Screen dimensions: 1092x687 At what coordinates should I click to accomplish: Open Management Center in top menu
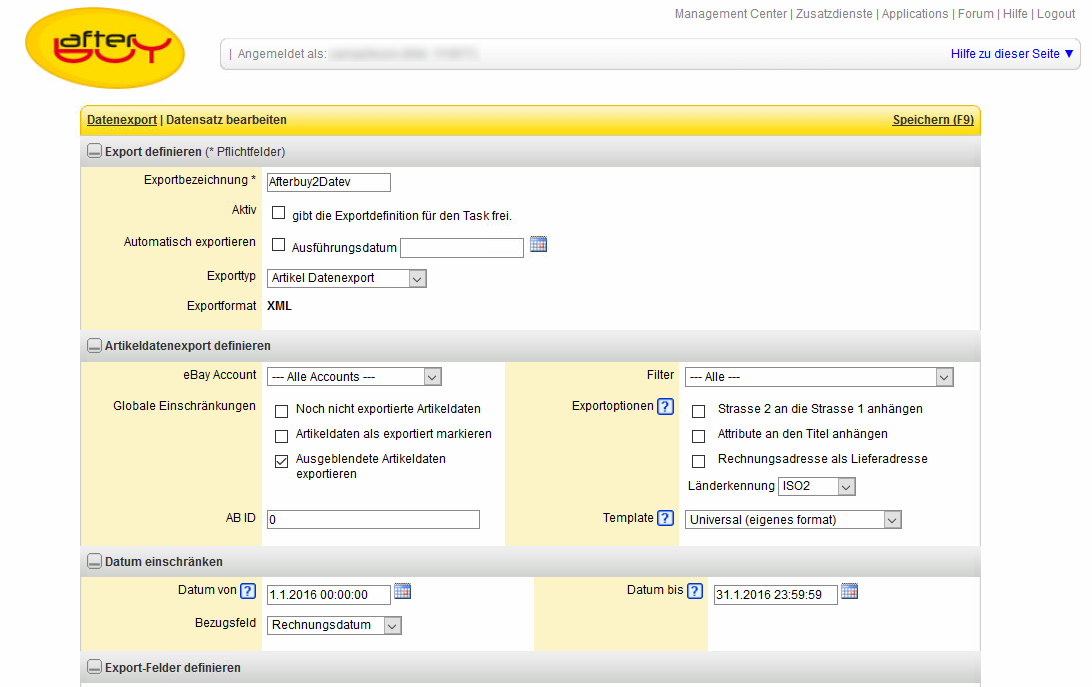click(x=730, y=14)
